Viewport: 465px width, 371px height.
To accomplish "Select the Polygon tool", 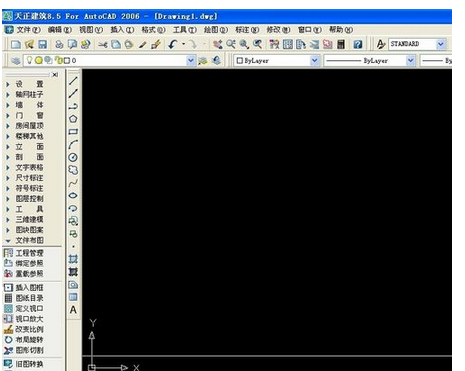I will [73, 119].
